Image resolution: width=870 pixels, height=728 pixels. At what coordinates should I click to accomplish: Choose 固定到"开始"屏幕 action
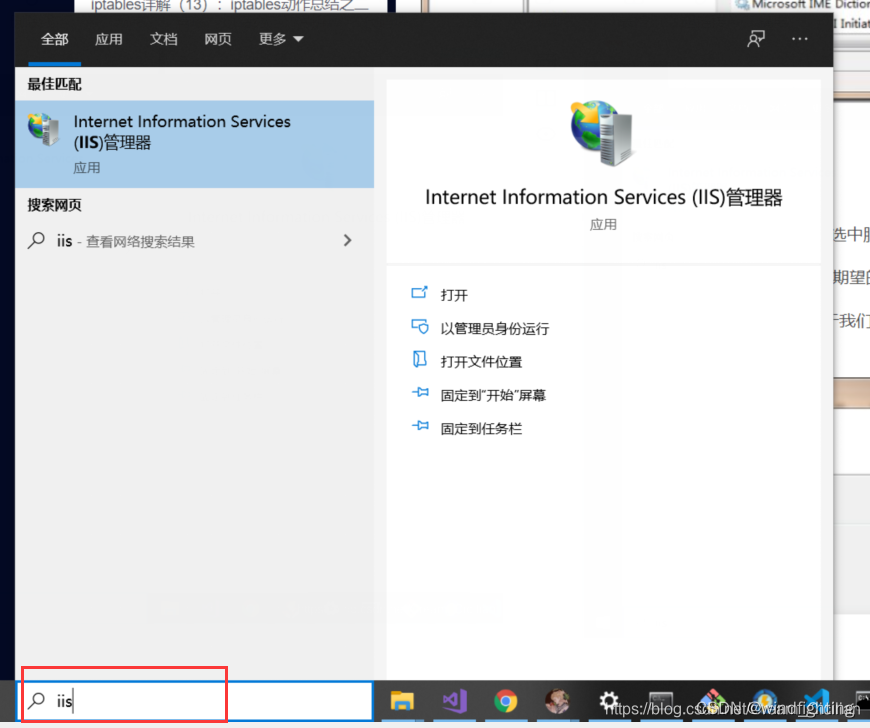coord(493,395)
